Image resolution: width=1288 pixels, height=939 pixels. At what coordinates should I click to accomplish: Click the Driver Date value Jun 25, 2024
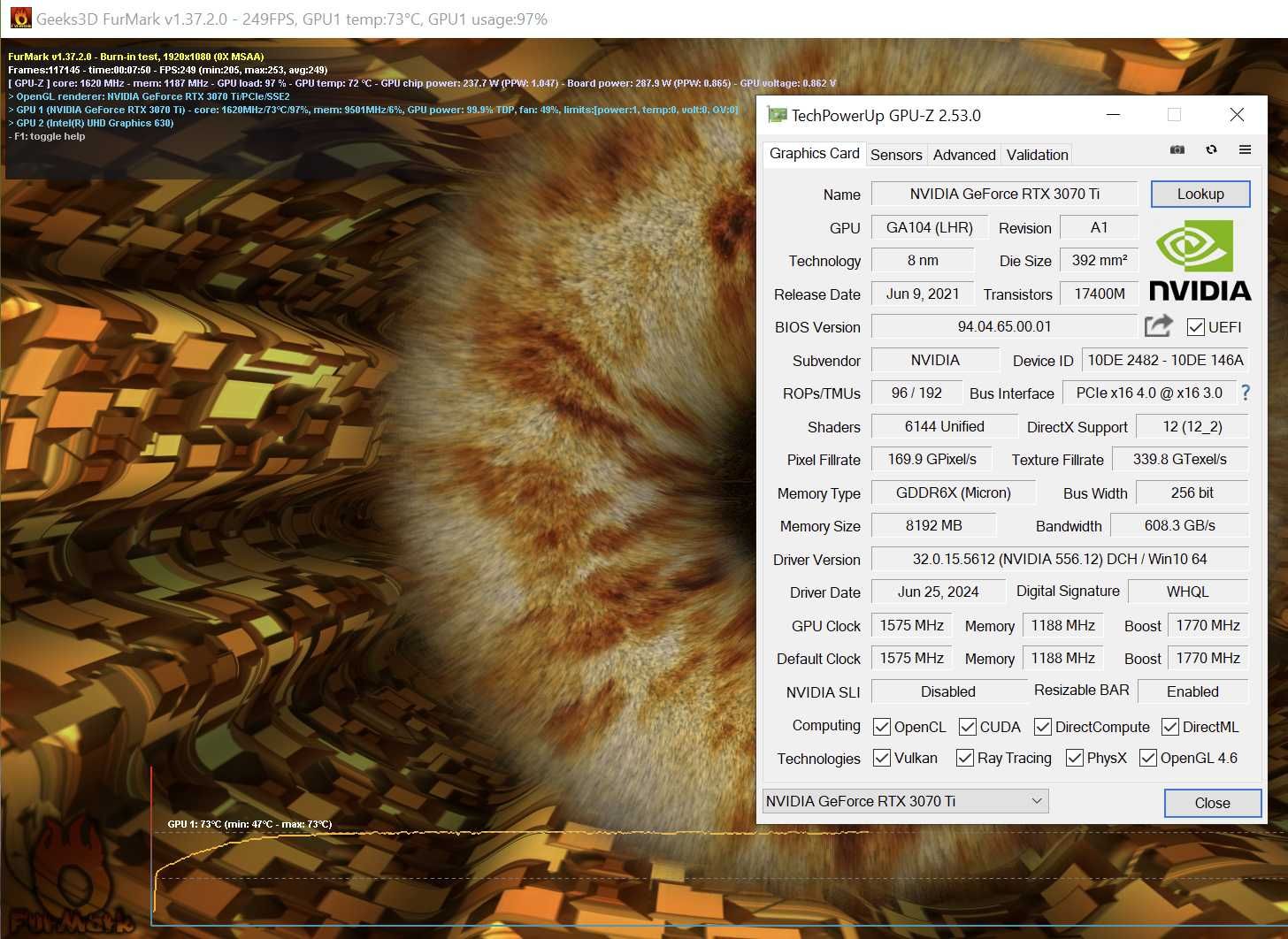coord(938,592)
